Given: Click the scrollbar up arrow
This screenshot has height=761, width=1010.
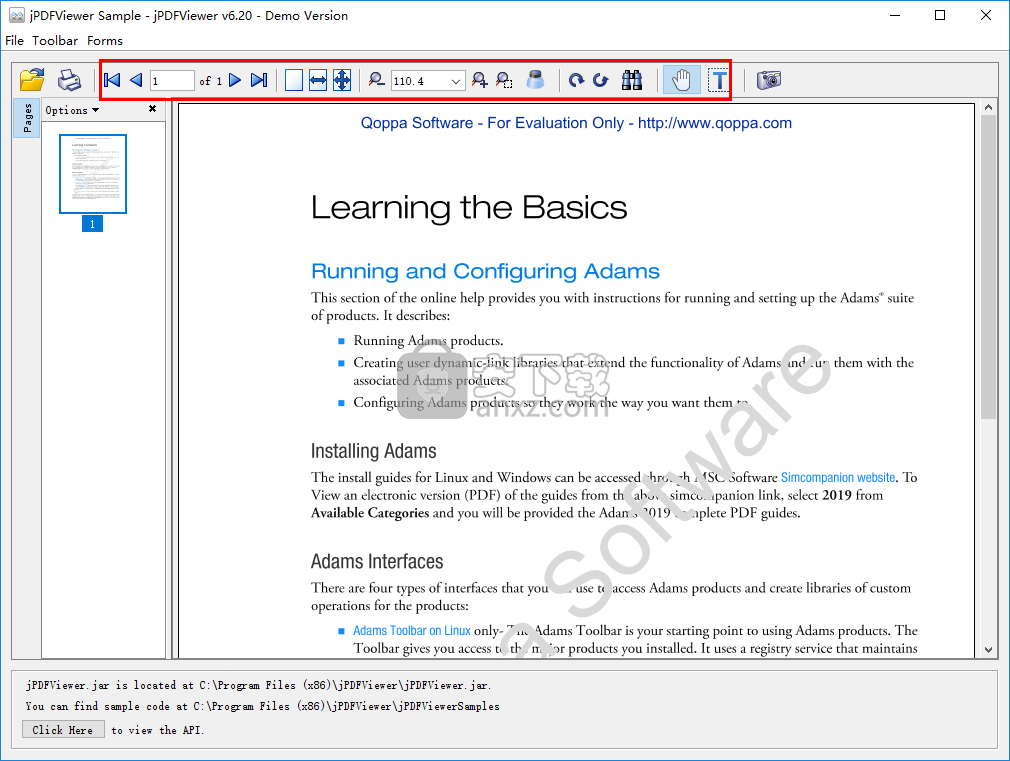Looking at the screenshot, I should point(989,108).
